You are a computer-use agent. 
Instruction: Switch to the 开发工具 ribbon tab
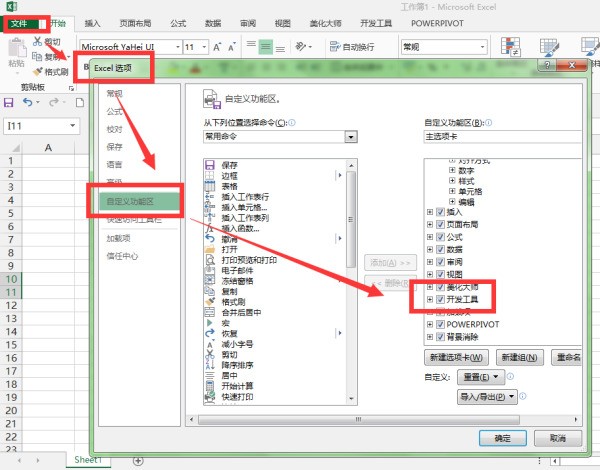point(376,24)
